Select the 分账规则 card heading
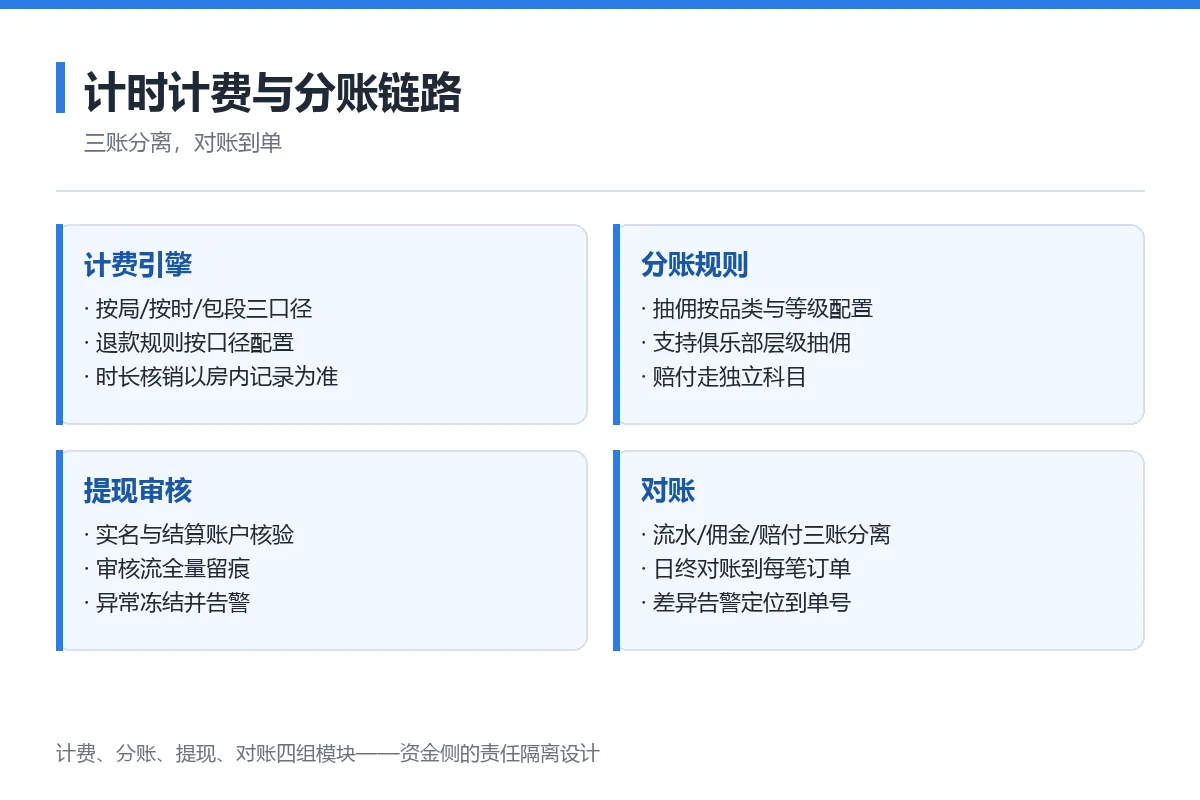Screen dimensions: 1200x800 point(695,265)
